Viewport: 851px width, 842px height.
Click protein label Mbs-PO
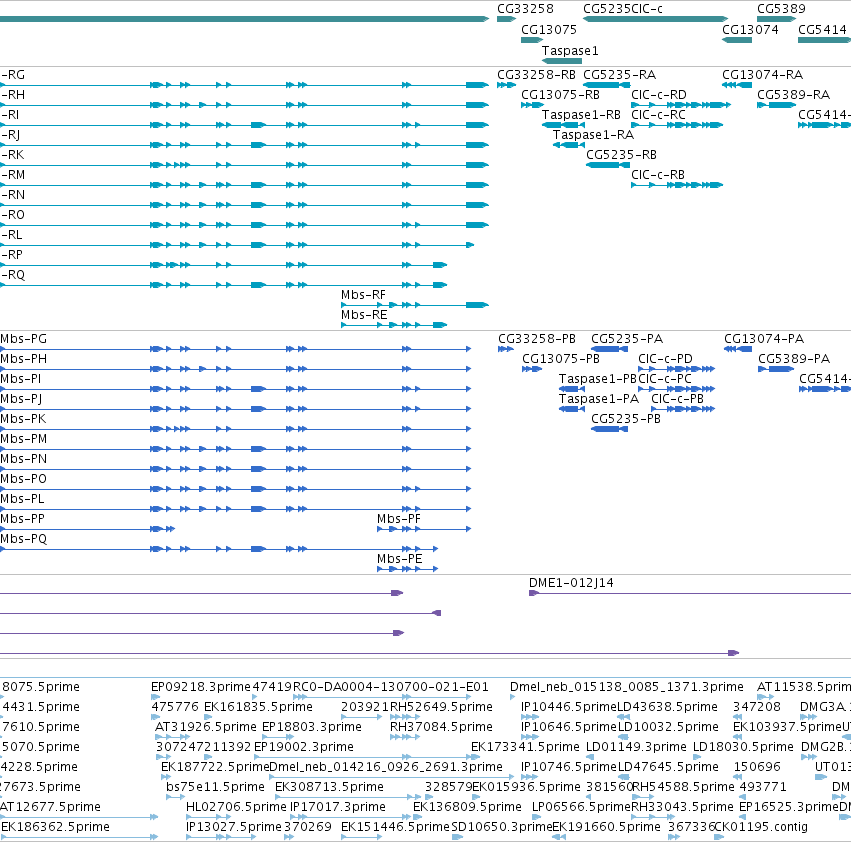[x=23, y=479]
